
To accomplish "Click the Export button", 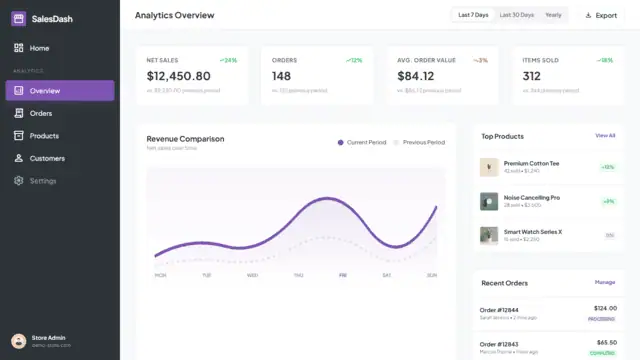I will (x=601, y=15).
